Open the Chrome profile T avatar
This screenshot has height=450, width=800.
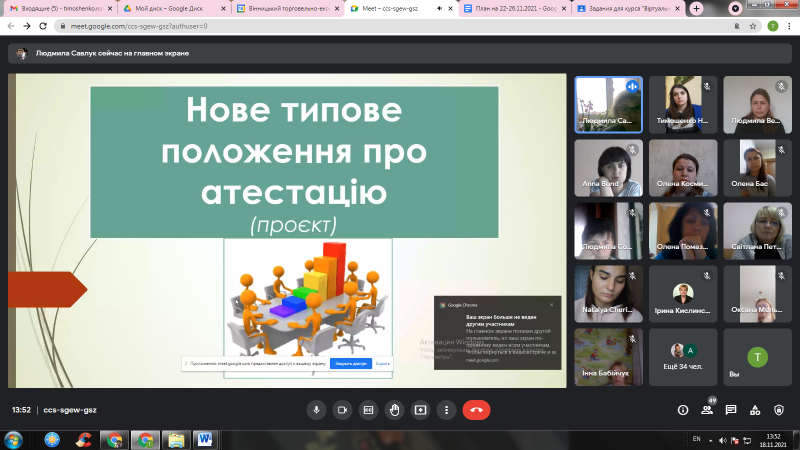pyautogui.click(x=773, y=26)
